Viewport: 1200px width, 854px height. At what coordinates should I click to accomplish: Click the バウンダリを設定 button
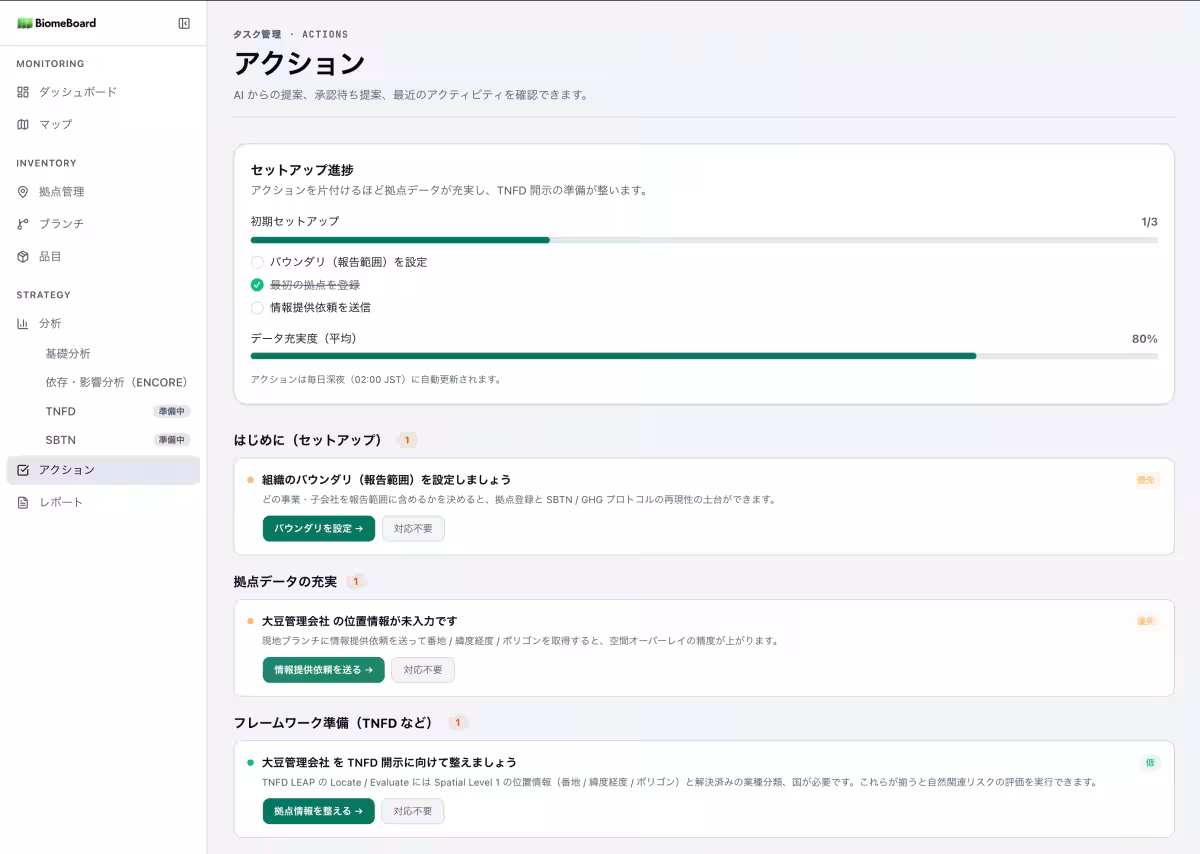tap(319, 529)
